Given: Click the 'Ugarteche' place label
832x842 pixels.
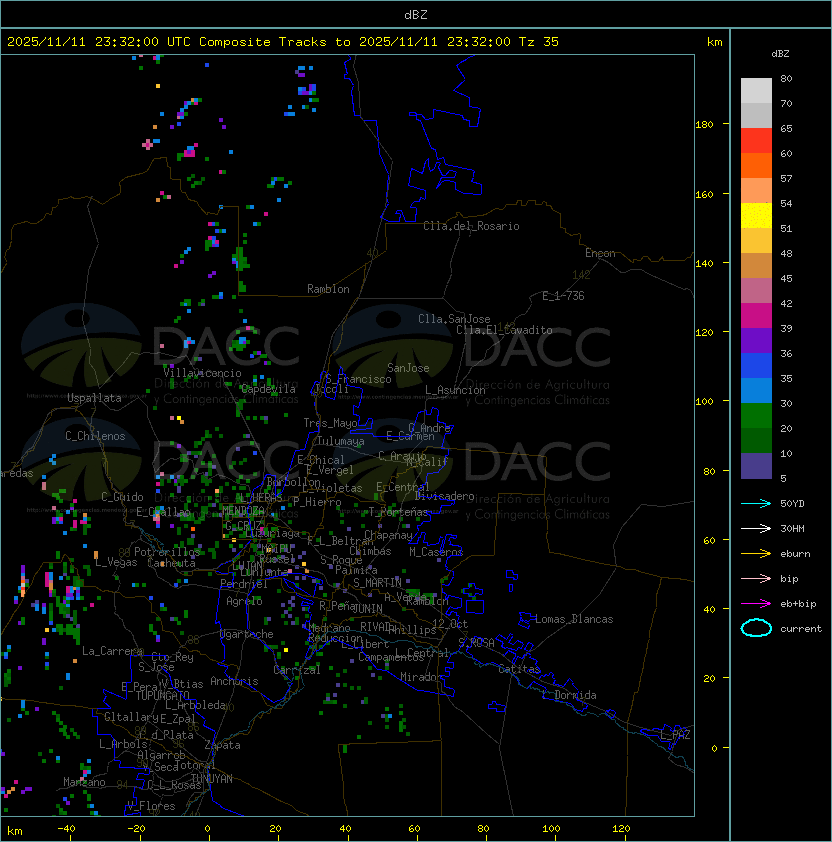Looking at the screenshot, I should pyautogui.click(x=247, y=634).
